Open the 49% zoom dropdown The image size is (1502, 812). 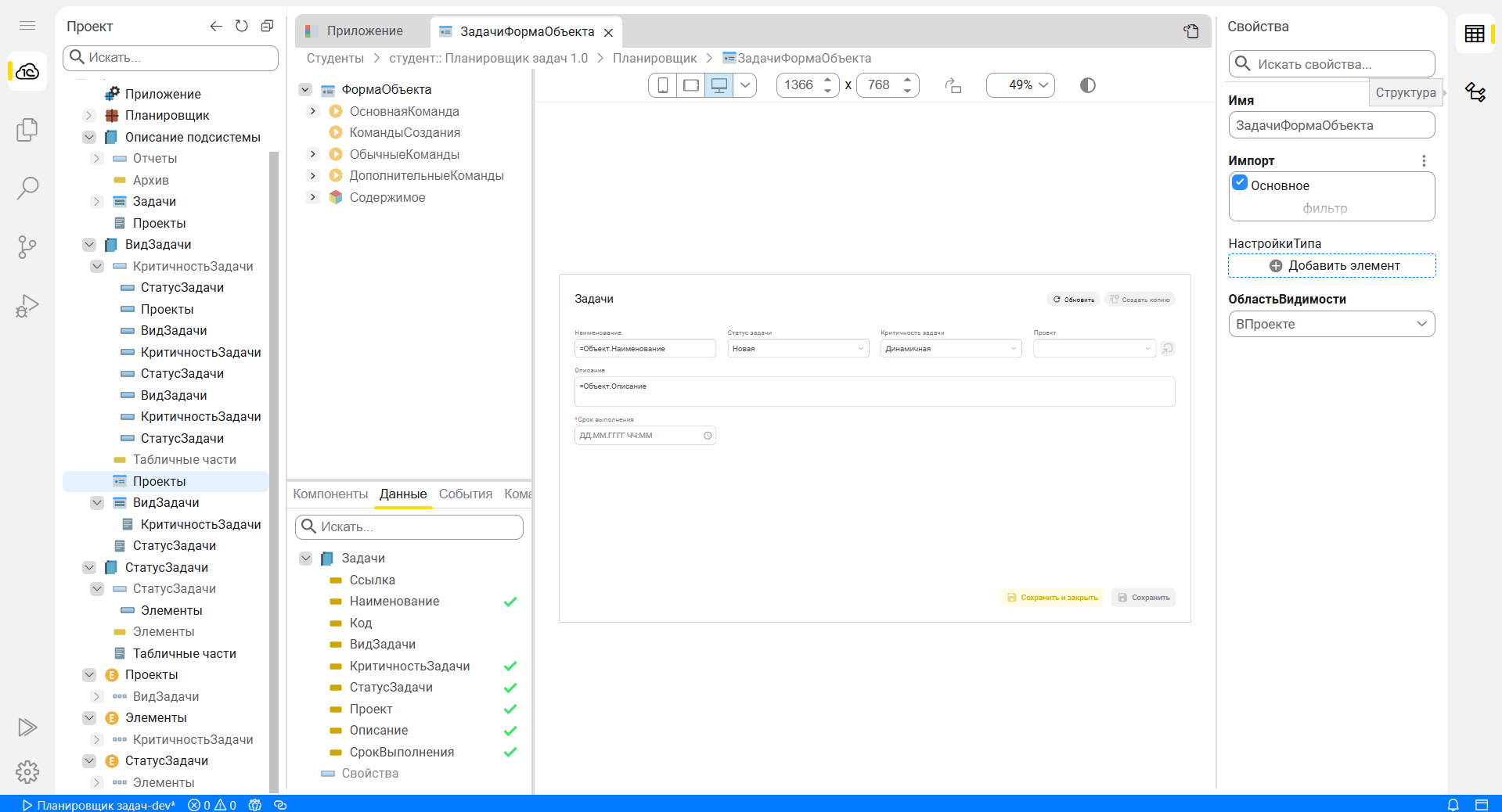1020,85
